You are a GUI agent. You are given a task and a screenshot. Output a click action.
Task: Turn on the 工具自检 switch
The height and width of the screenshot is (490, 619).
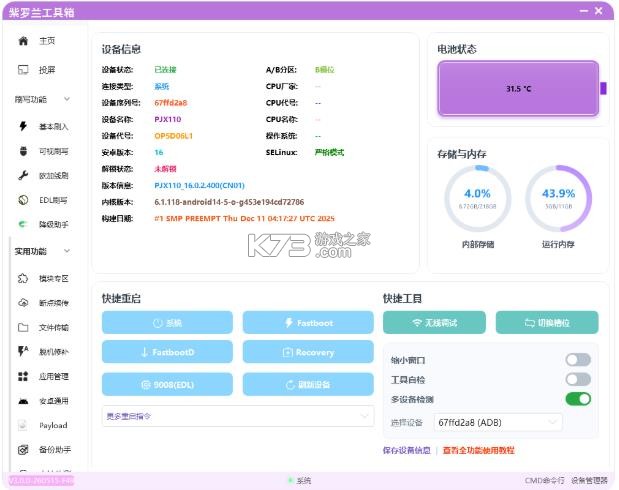pyautogui.click(x=578, y=379)
